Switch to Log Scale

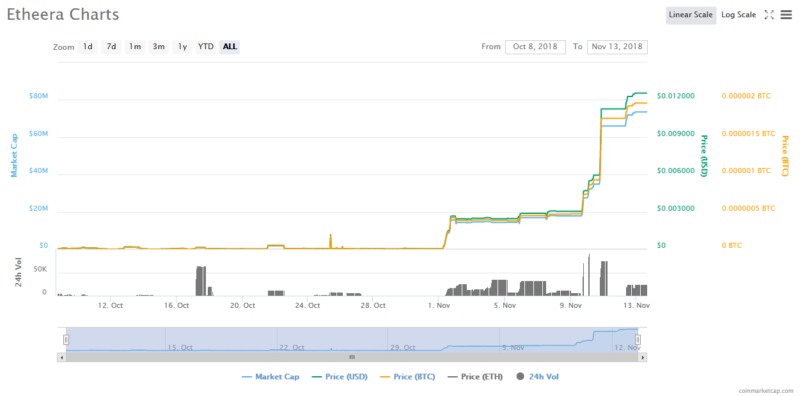pos(738,15)
